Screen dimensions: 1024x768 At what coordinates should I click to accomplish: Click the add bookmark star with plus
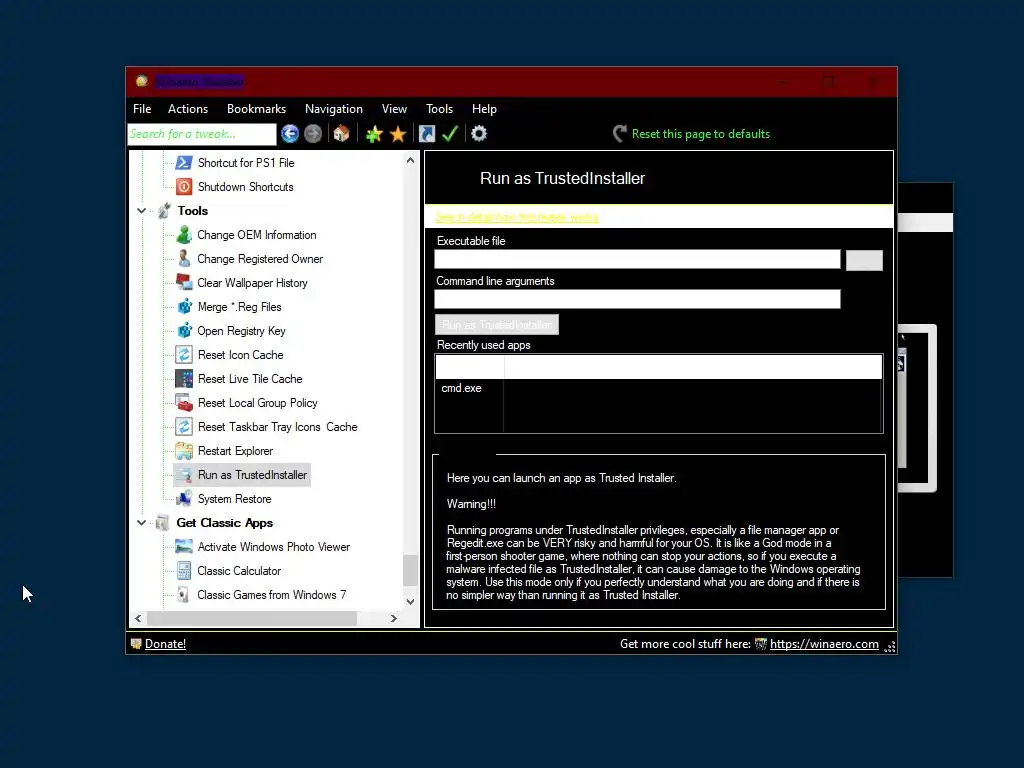click(x=374, y=134)
